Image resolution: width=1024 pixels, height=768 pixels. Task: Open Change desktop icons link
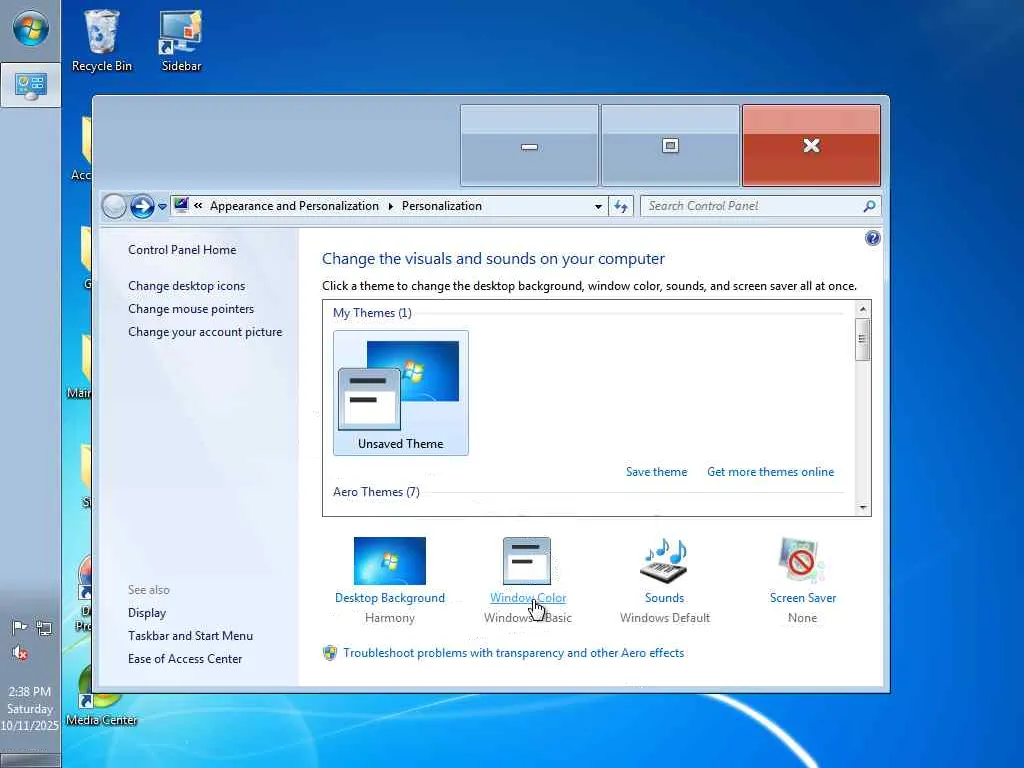[x=187, y=285]
